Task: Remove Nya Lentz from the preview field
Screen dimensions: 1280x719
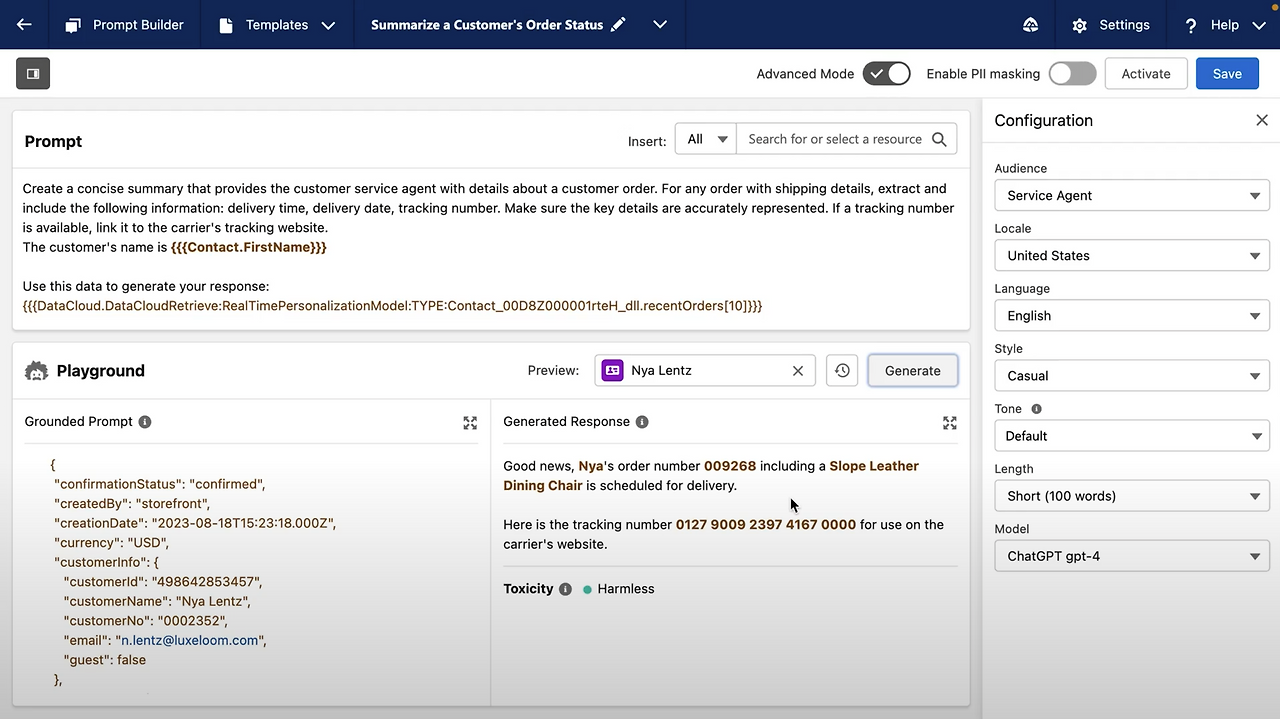Action: [x=798, y=370]
